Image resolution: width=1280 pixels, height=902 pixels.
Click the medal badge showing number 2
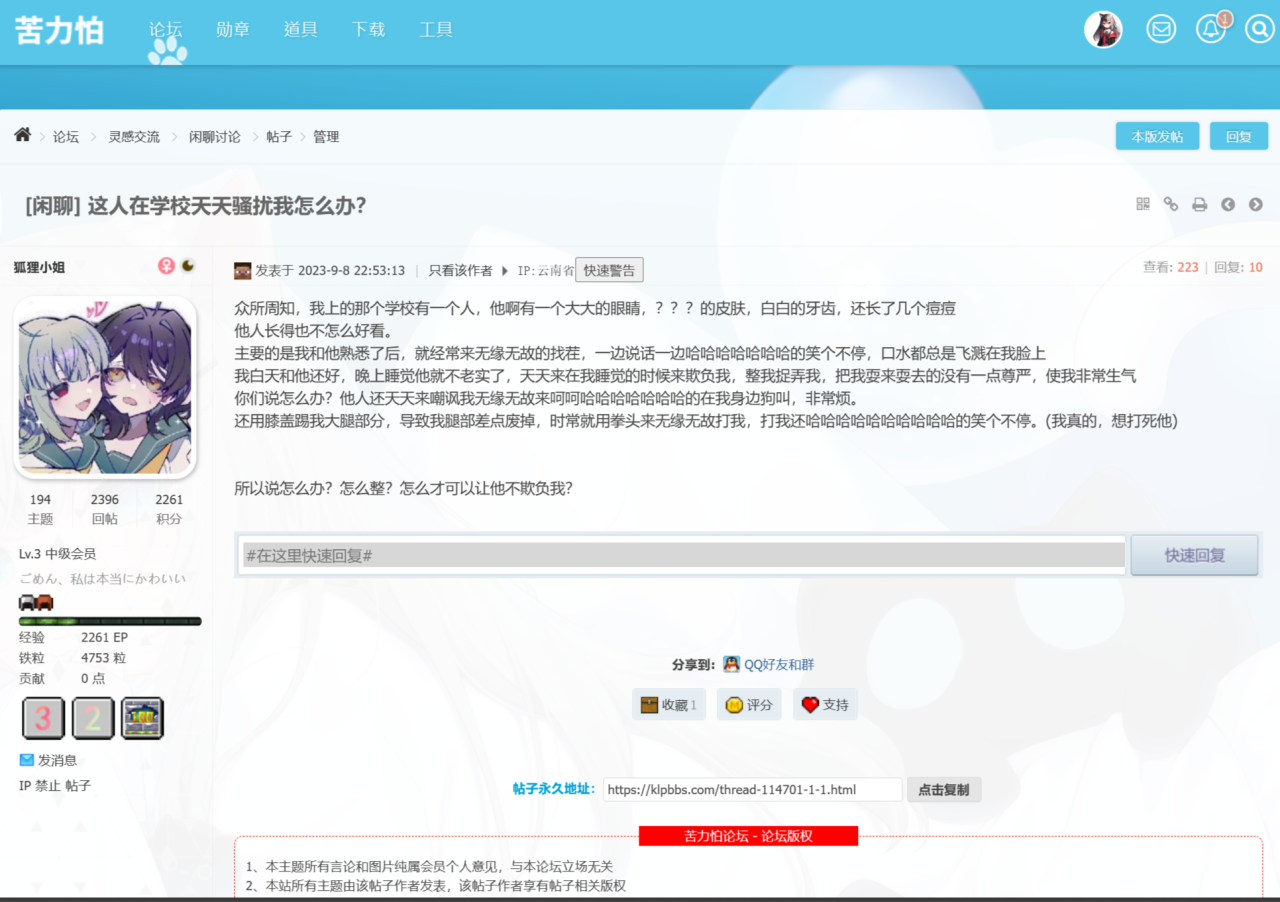(93, 718)
